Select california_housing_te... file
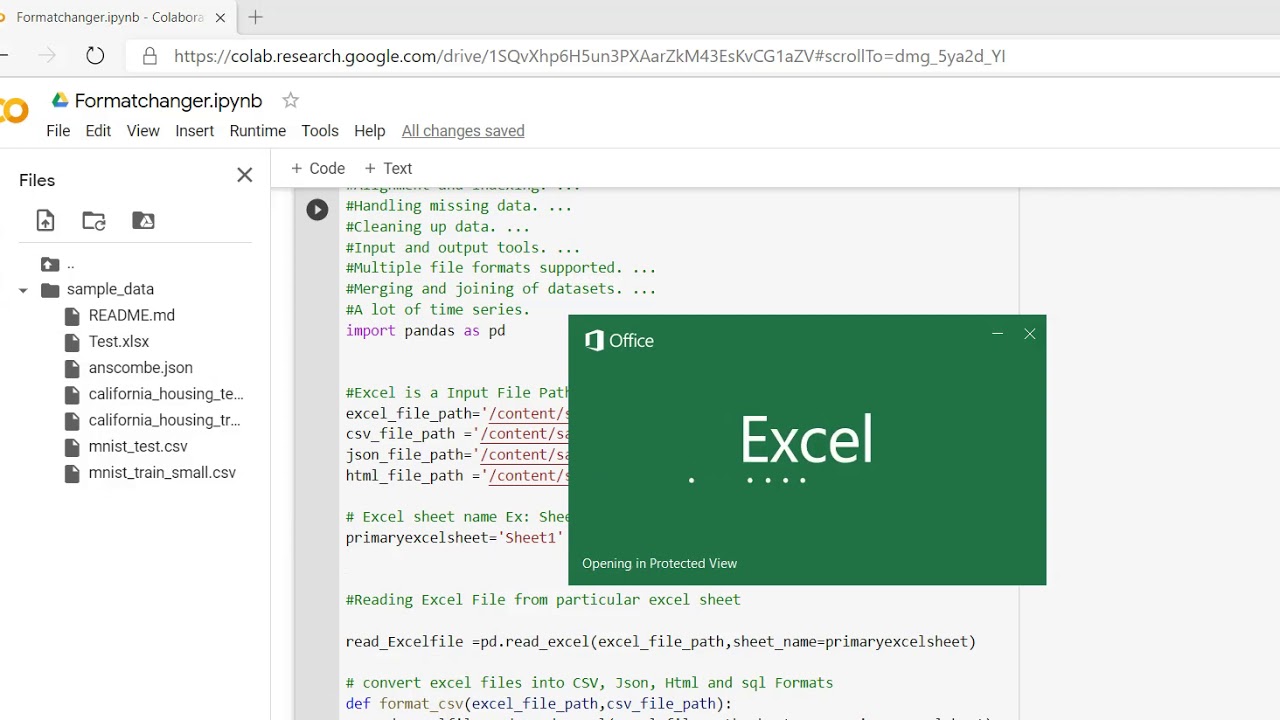 166,394
